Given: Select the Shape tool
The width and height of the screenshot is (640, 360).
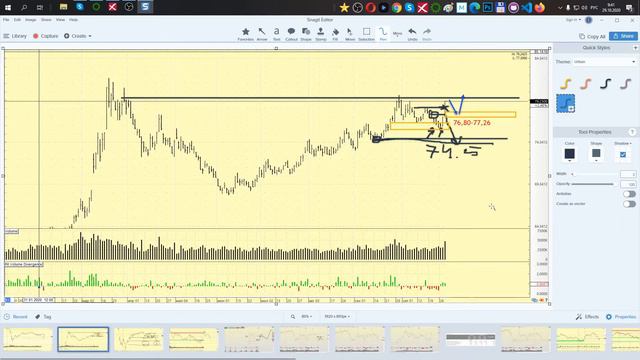Looking at the screenshot, I should point(306,34).
